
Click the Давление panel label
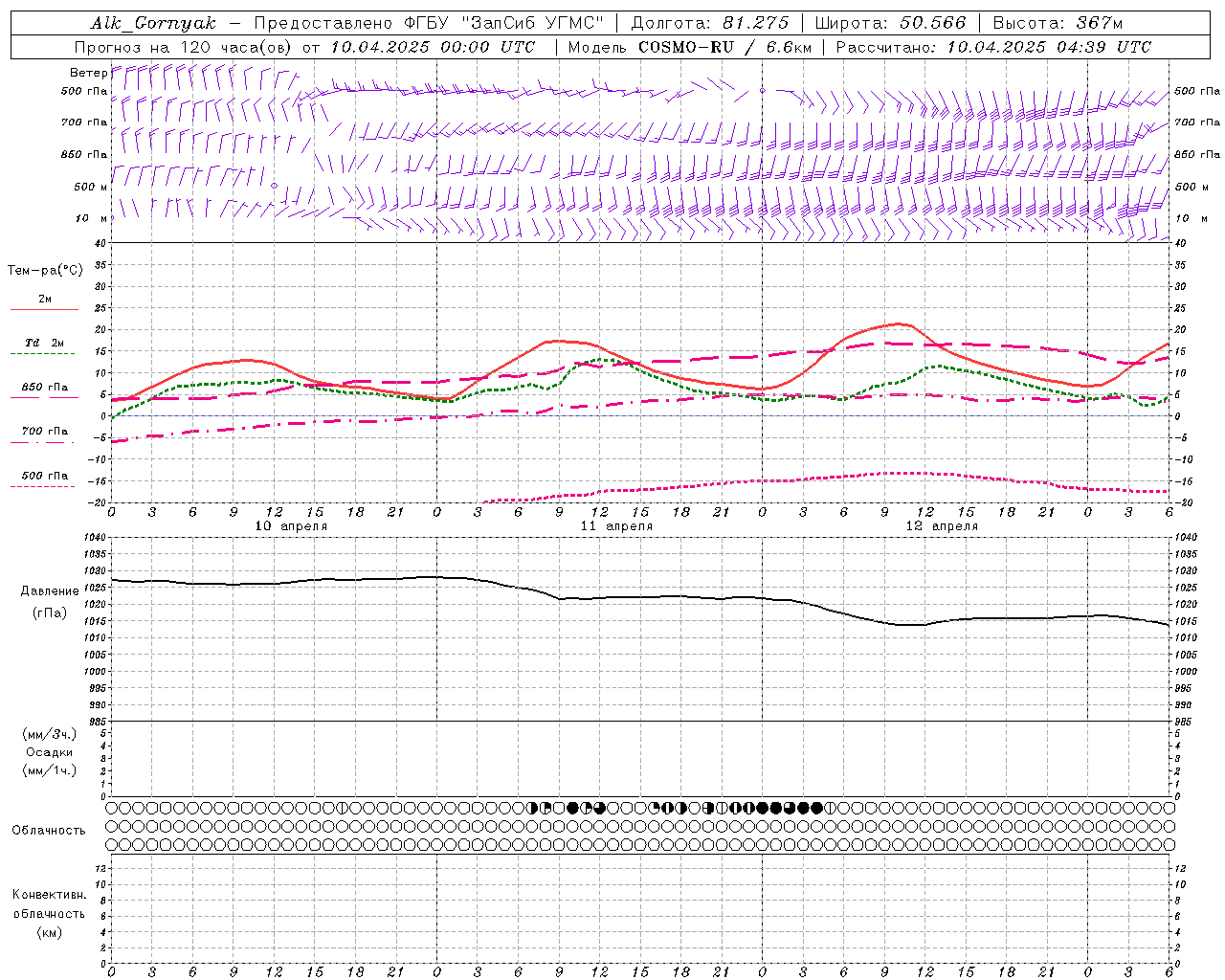coord(50,591)
